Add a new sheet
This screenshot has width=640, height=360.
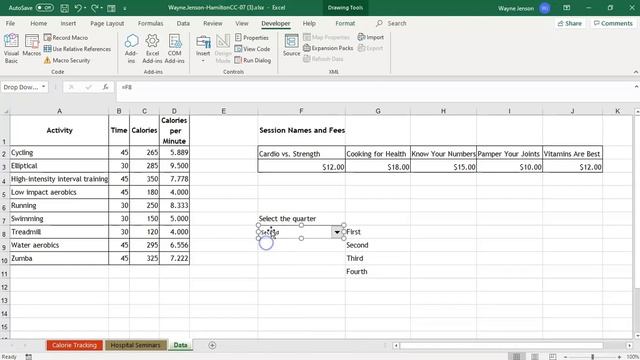pos(212,345)
